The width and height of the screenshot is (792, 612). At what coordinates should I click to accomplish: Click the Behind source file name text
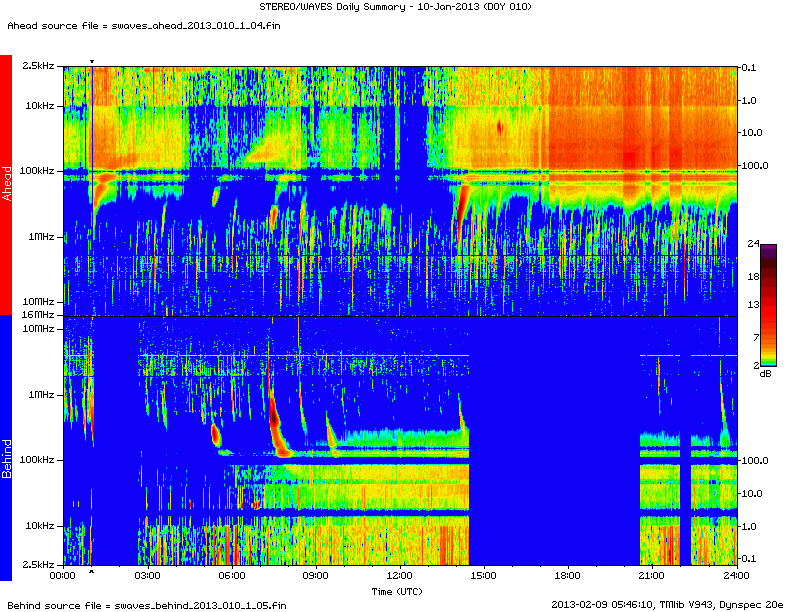(146, 605)
